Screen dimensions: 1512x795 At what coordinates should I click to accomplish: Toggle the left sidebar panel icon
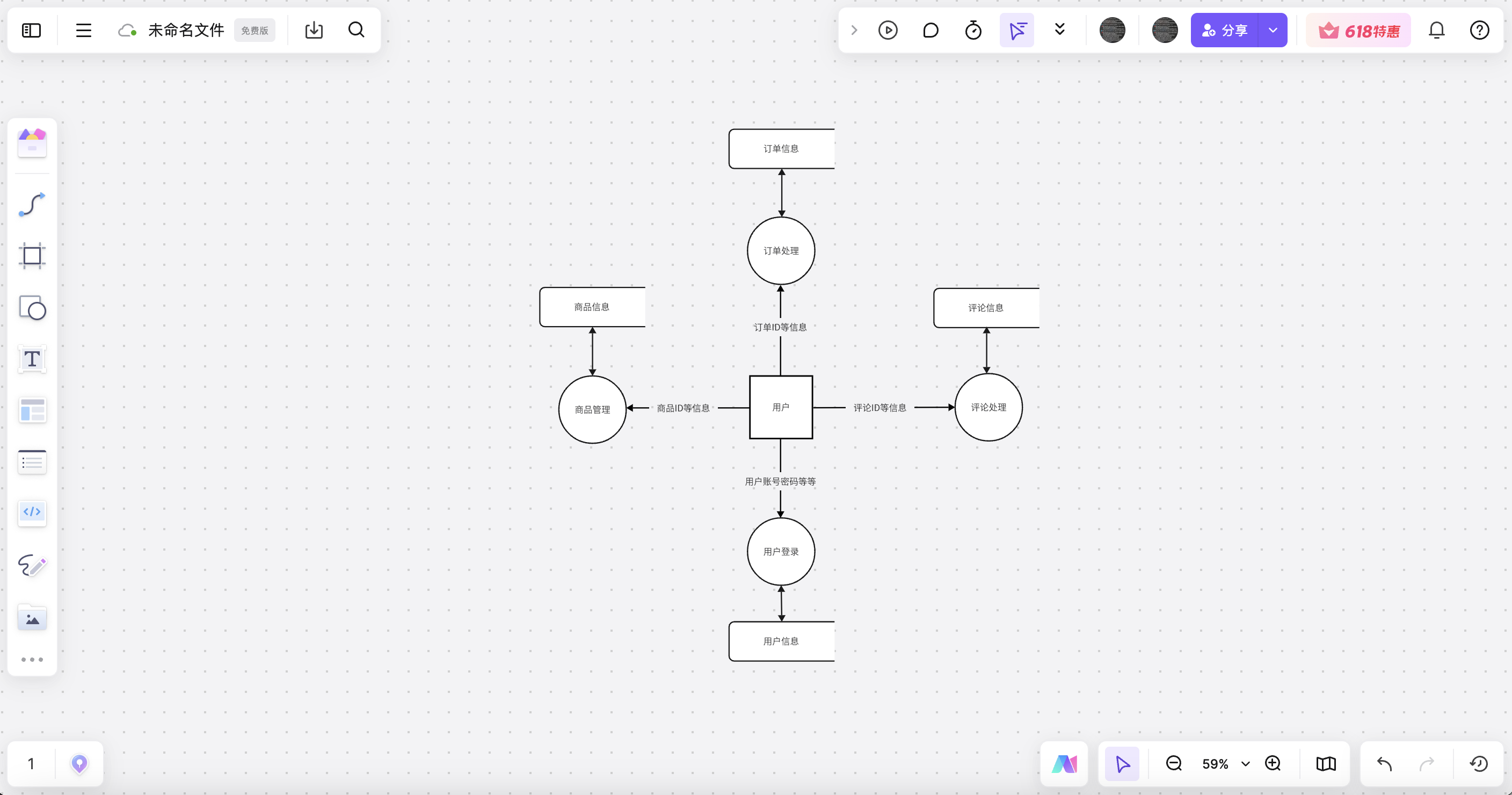click(x=31, y=30)
